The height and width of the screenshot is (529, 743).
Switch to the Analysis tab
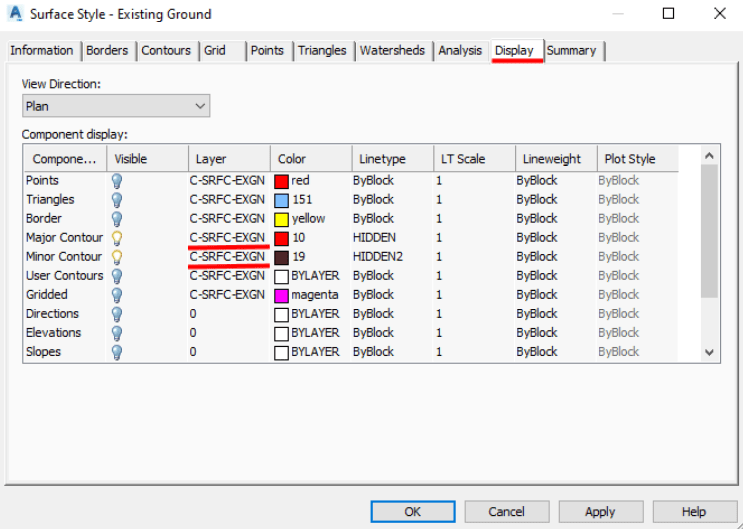pos(460,51)
